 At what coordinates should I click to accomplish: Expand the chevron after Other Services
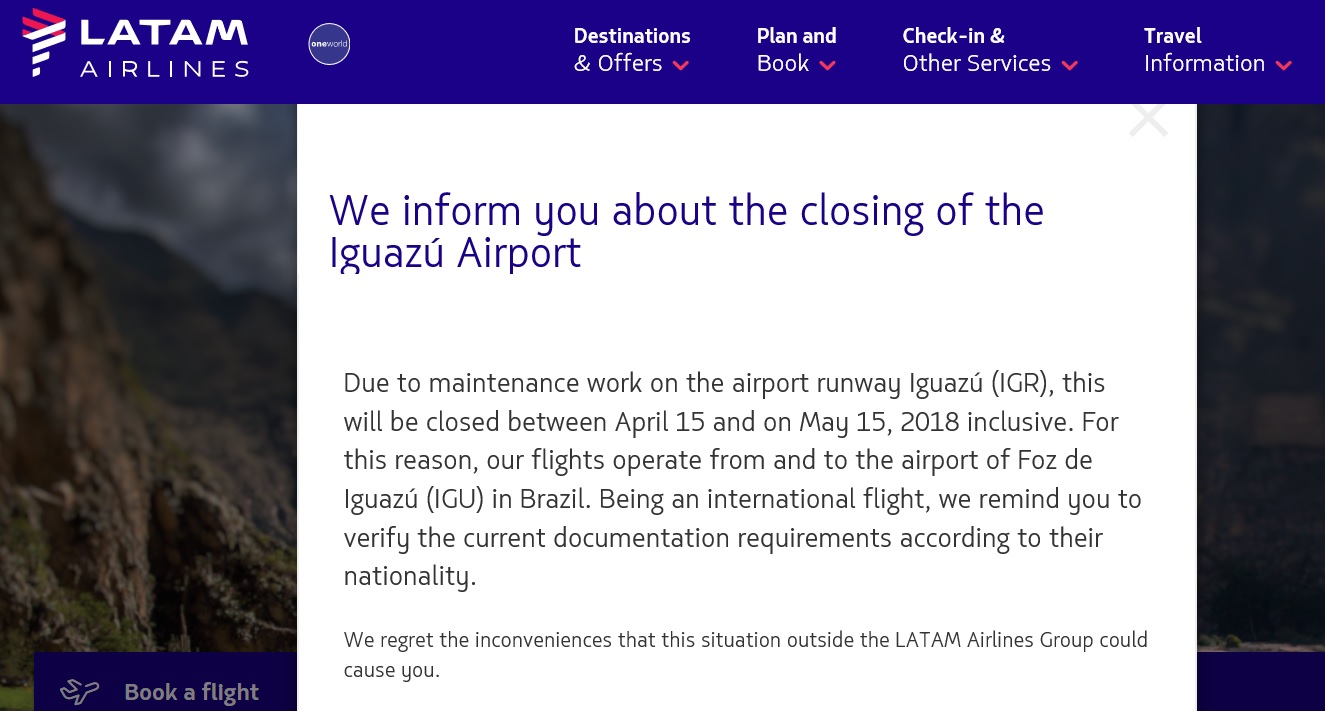[x=1069, y=66]
